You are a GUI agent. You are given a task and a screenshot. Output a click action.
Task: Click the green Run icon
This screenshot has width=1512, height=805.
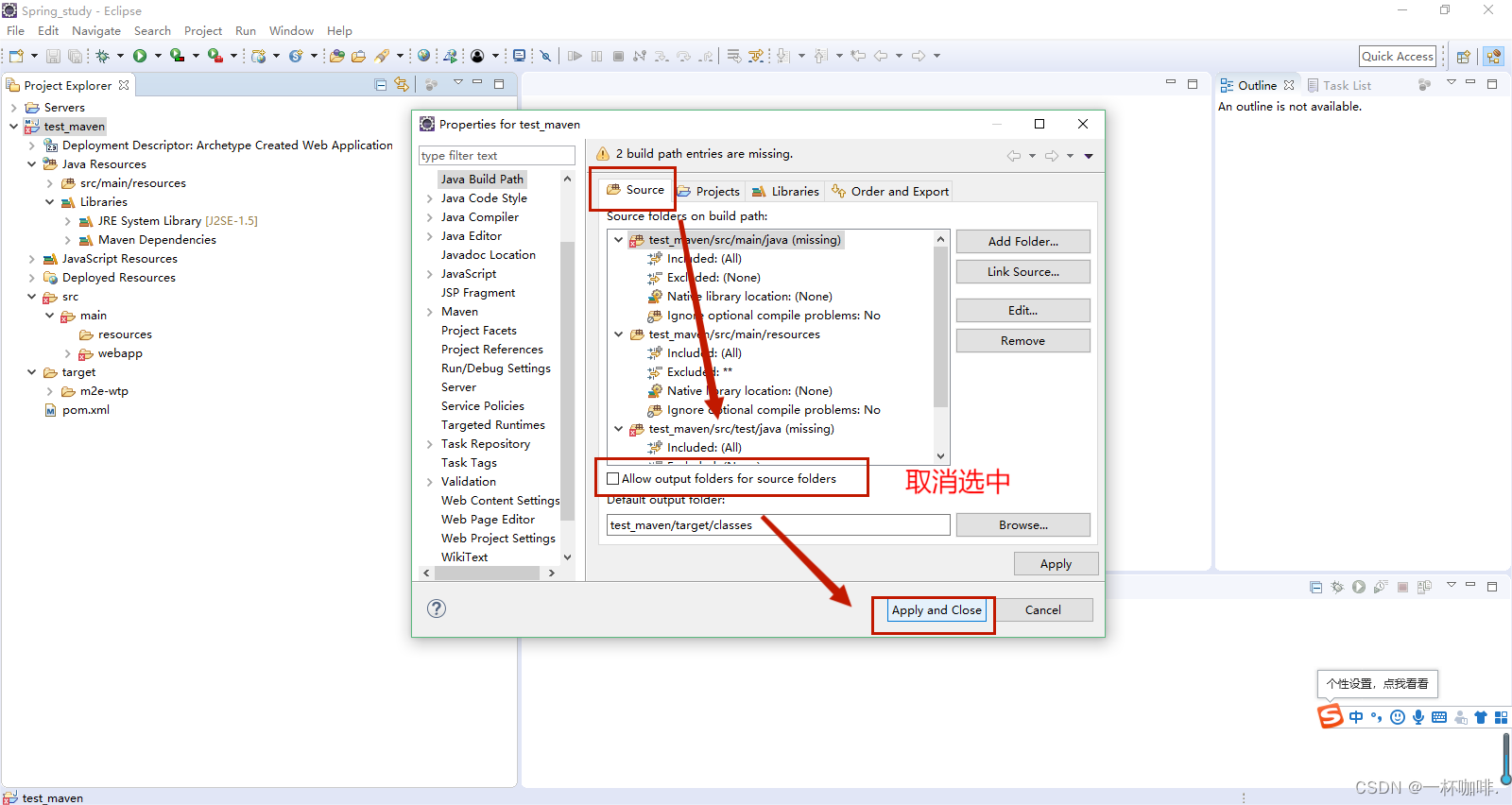click(x=140, y=56)
